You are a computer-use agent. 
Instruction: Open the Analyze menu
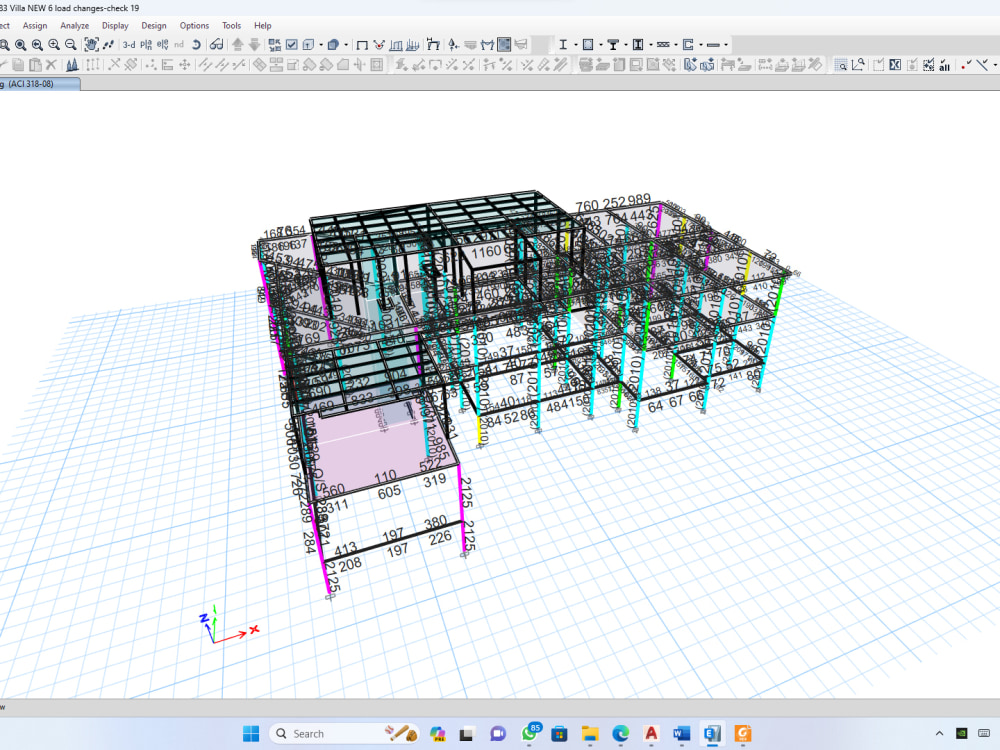click(74, 25)
